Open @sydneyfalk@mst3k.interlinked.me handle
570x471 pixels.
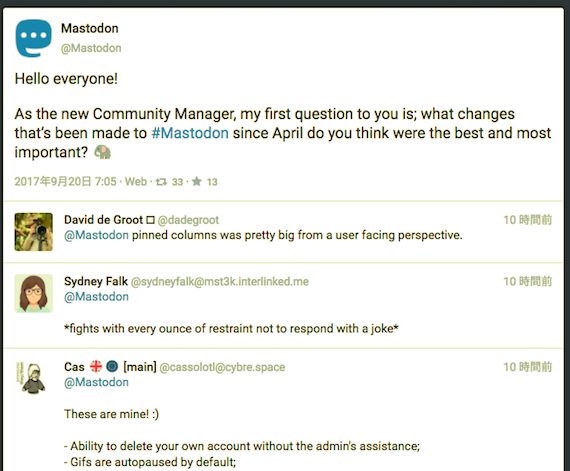pyautogui.click(x=220, y=281)
